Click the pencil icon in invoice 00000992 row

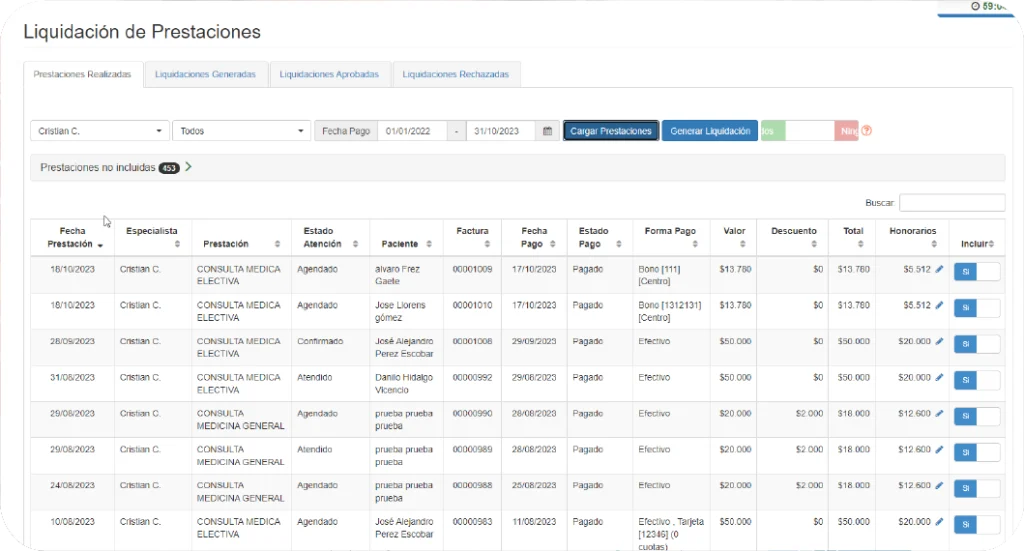tap(939, 378)
